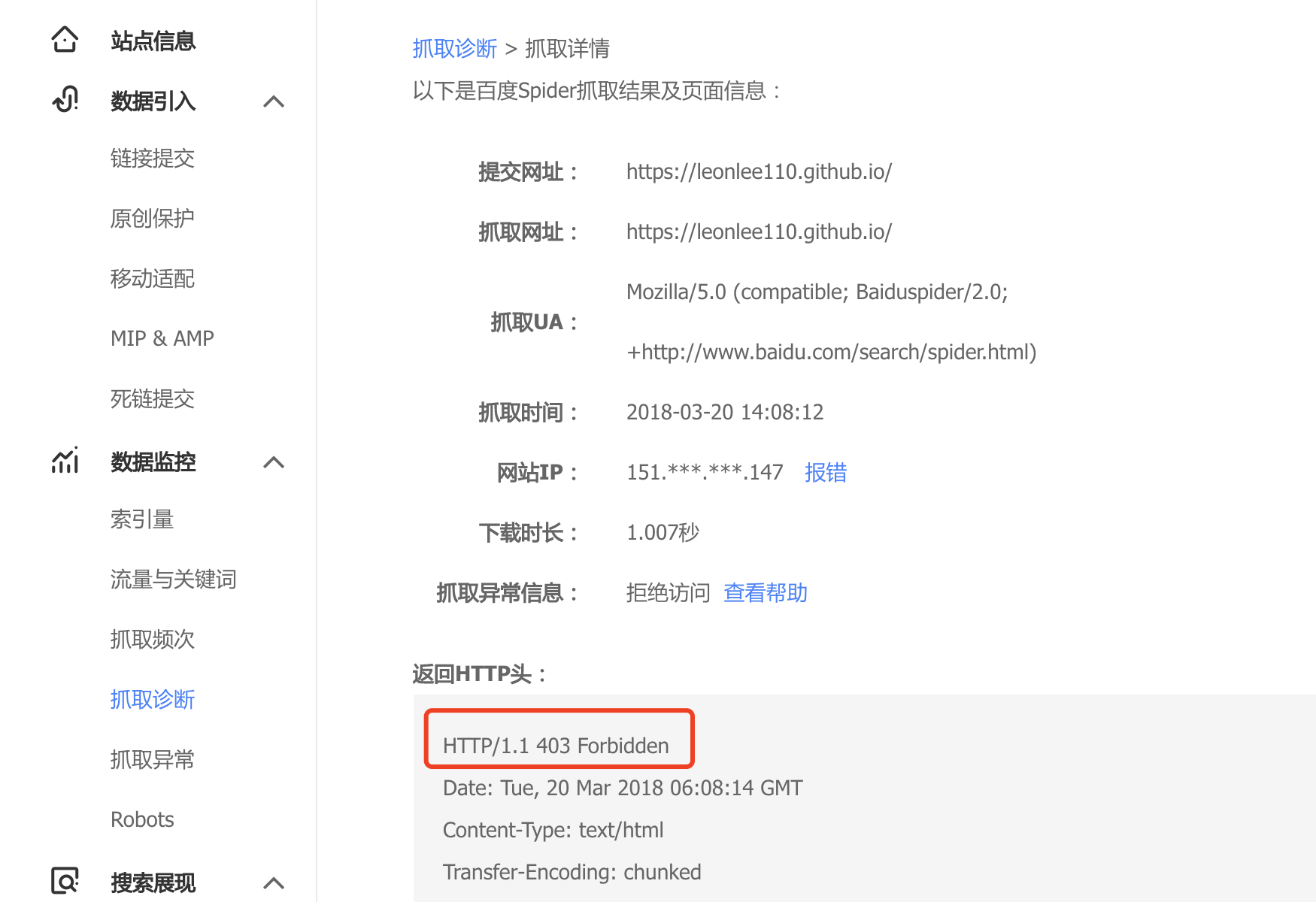
Task: Select the 数据监控 menu heading
Action: (x=153, y=462)
